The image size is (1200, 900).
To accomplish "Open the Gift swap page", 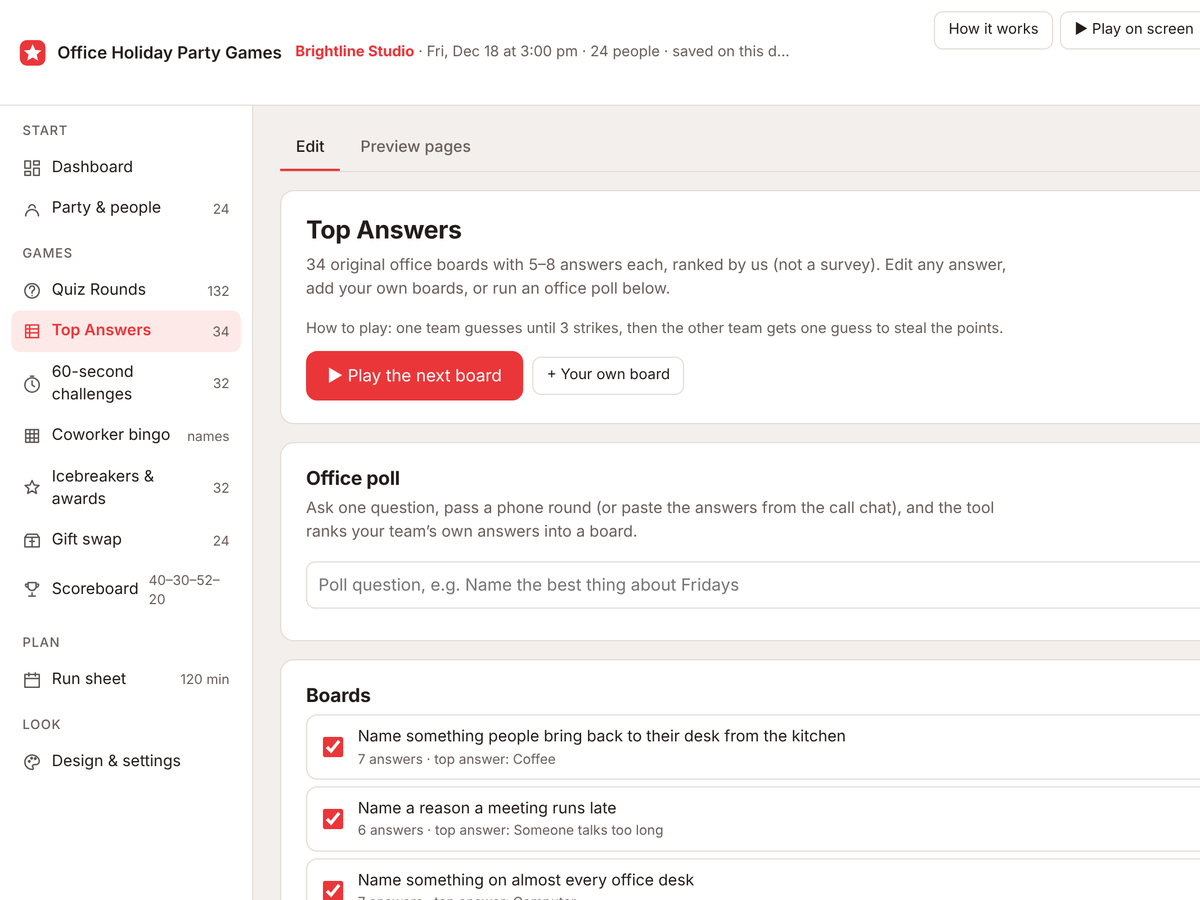I will coord(126,540).
